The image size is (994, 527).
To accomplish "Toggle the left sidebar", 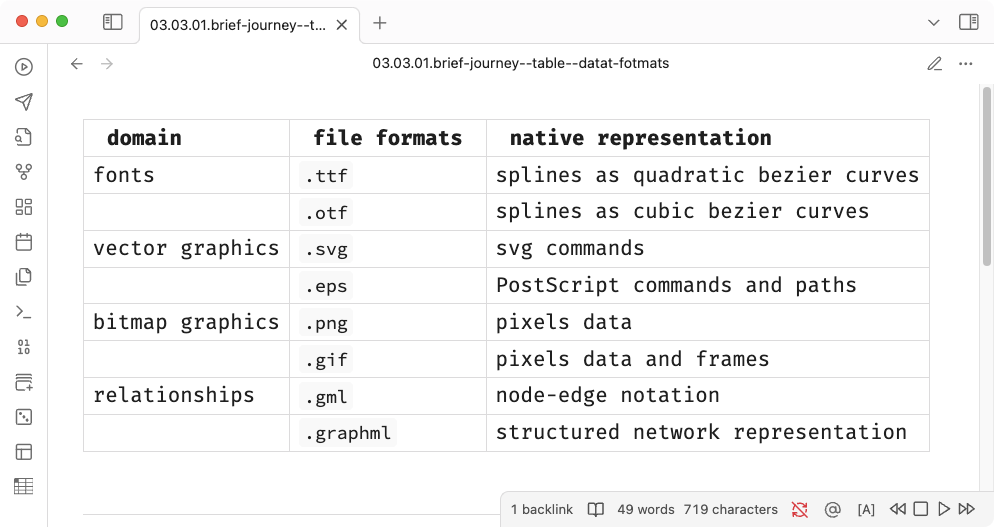I will (113, 22).
